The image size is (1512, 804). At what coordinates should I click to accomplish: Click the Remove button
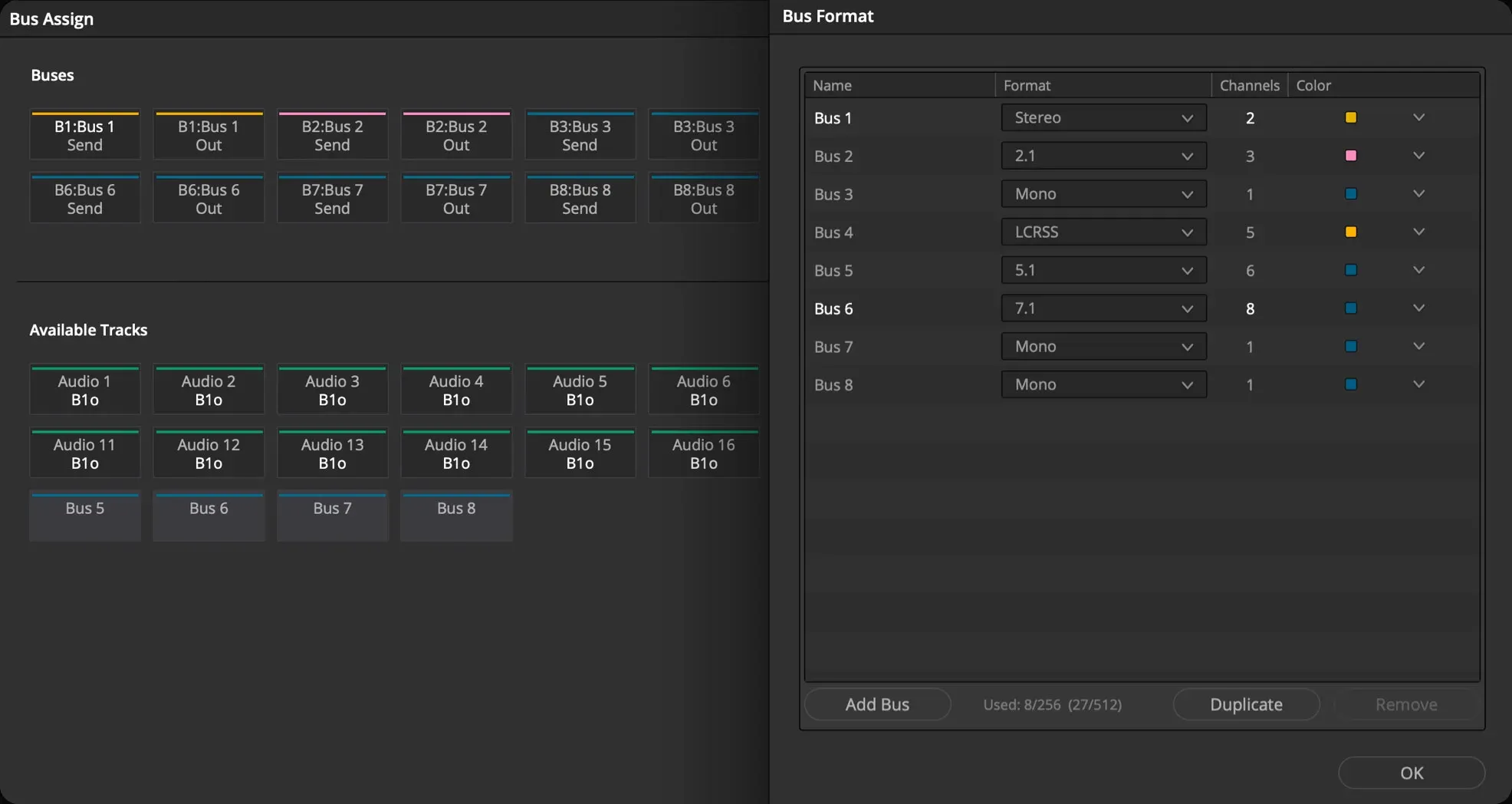pos(1406,704)
